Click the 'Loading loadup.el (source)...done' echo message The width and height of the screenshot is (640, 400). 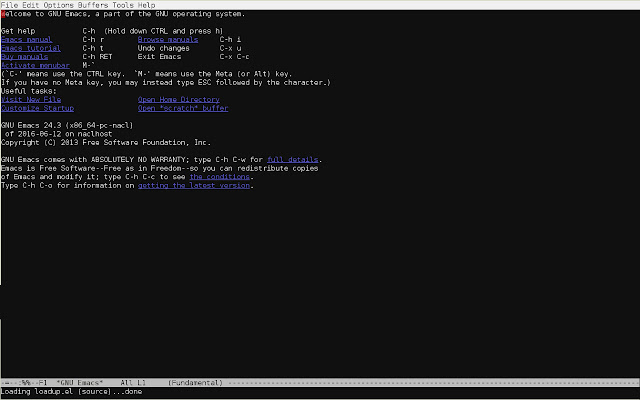[x=71, y=391]
